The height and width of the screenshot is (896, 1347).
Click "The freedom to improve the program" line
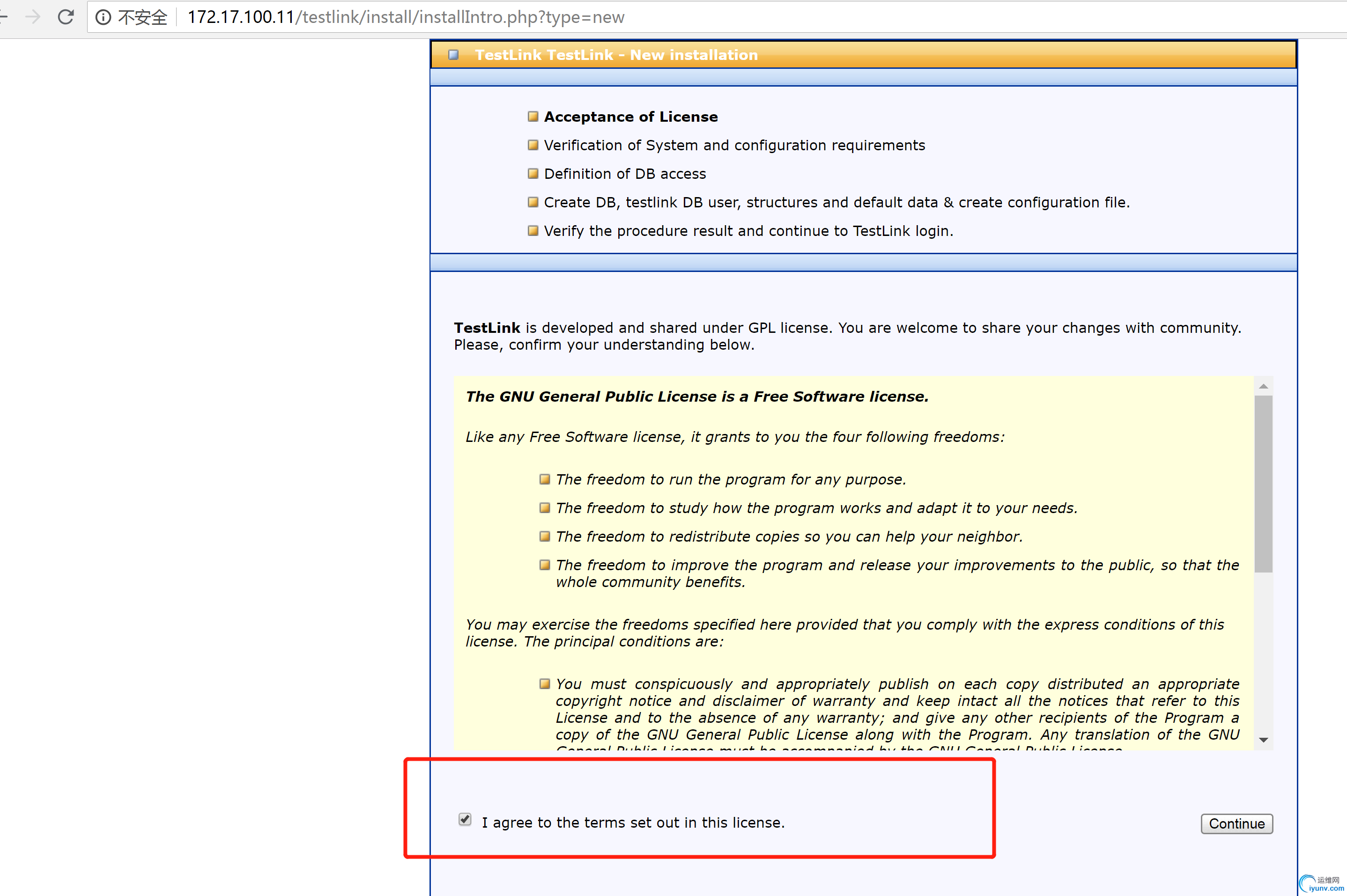pos(897,573)
